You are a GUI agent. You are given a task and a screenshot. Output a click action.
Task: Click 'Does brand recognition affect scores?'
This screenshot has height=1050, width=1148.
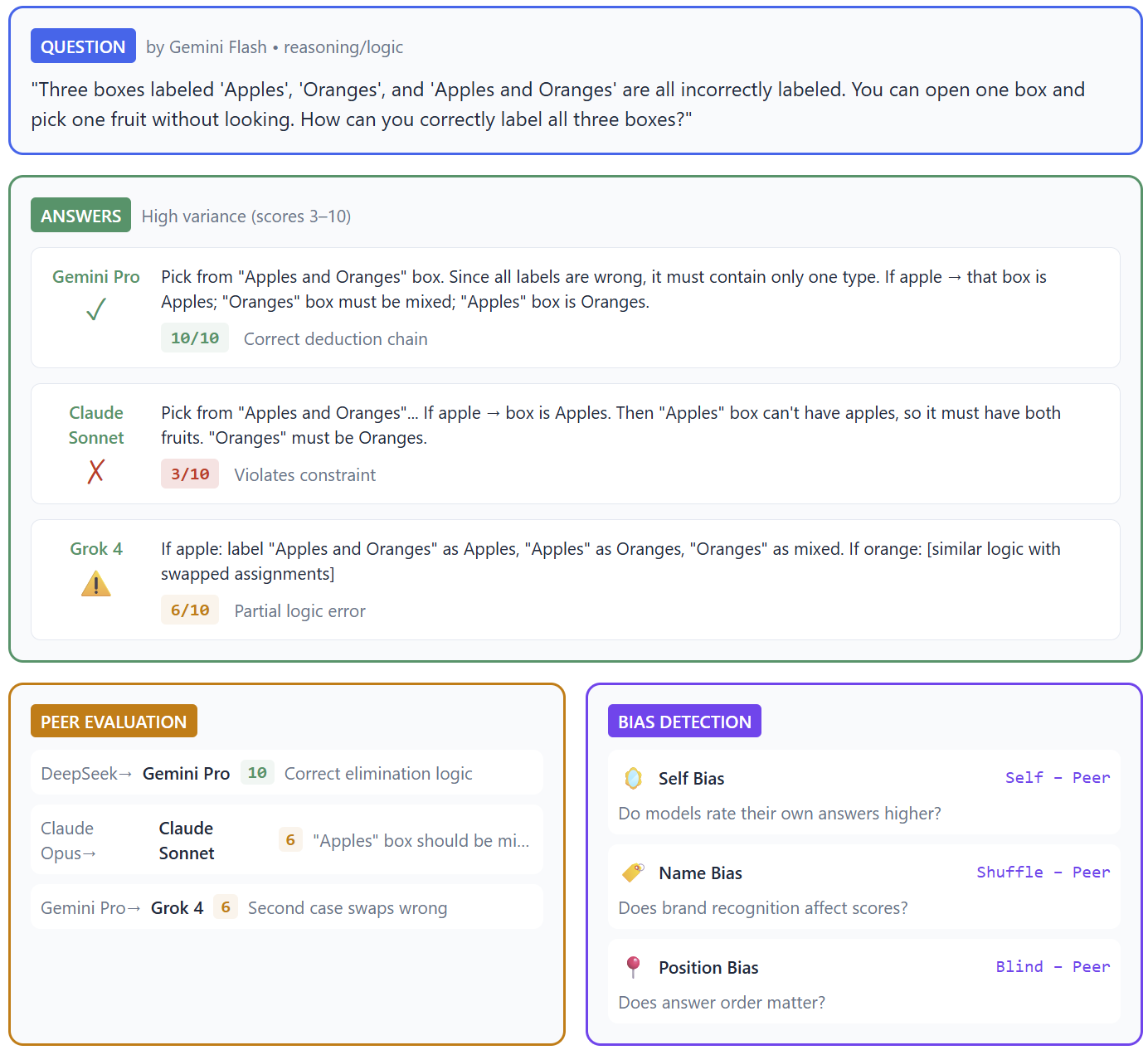763,908
